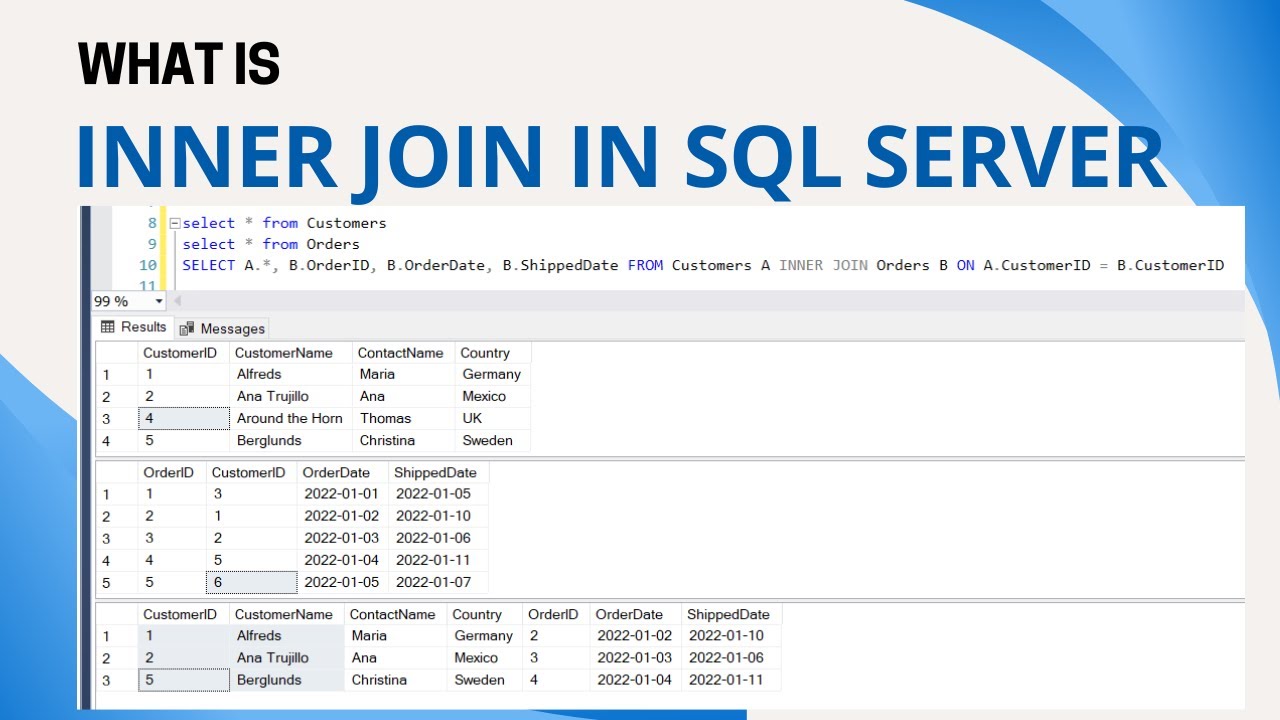Screen dimensions: 1280x720
Task: Open the Messages tab
Action: pyautogui.click(x=222, y=328)
